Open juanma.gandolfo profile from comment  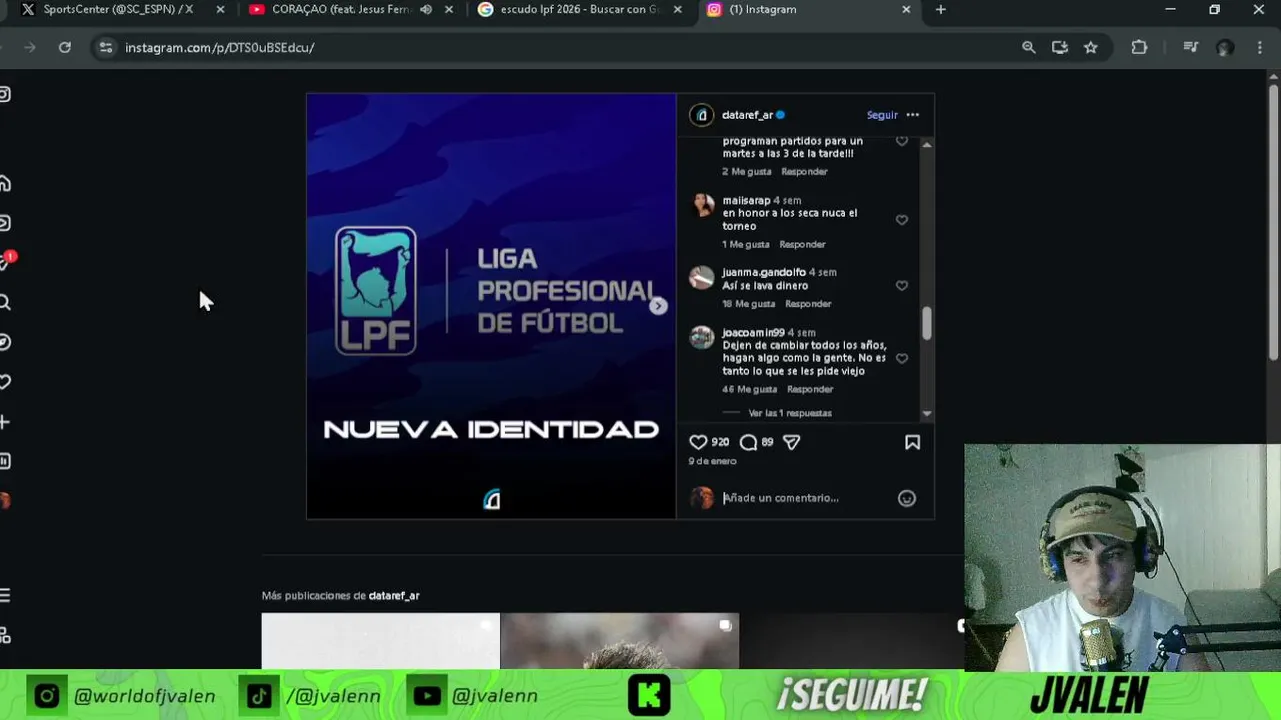764,272
